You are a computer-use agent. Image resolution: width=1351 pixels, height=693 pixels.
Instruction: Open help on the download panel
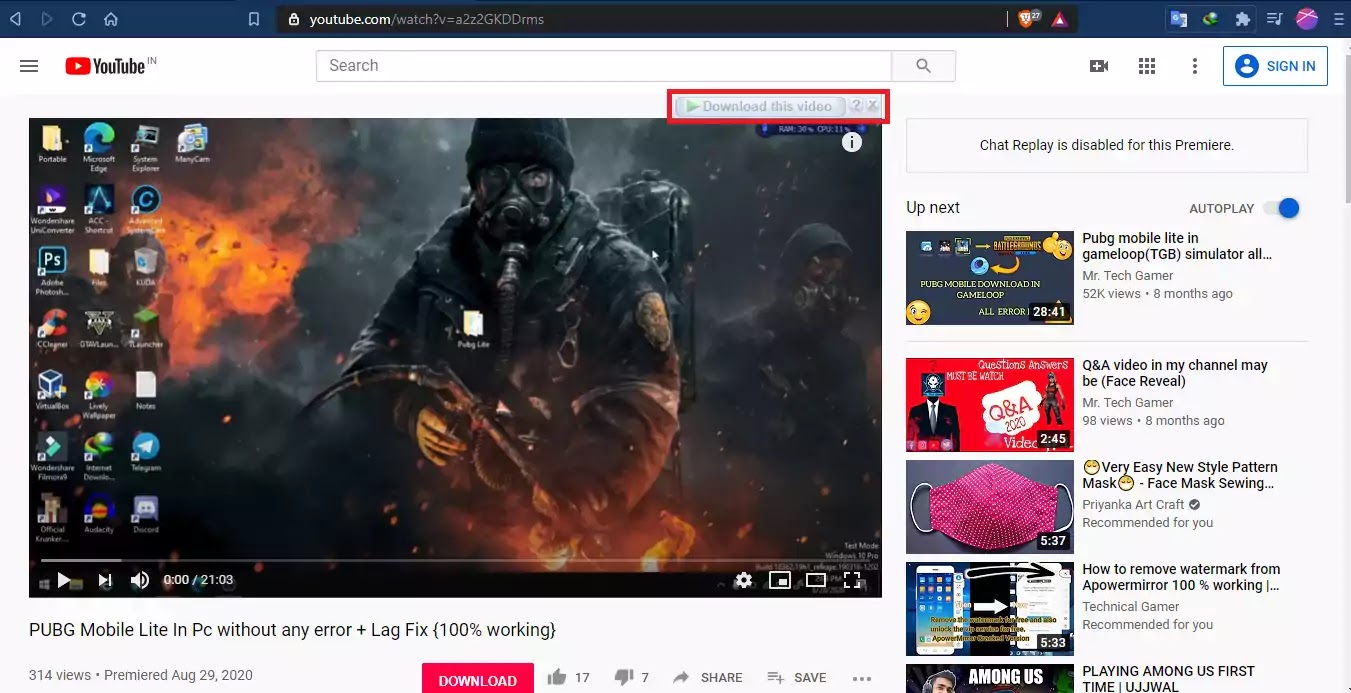[856, 106]
